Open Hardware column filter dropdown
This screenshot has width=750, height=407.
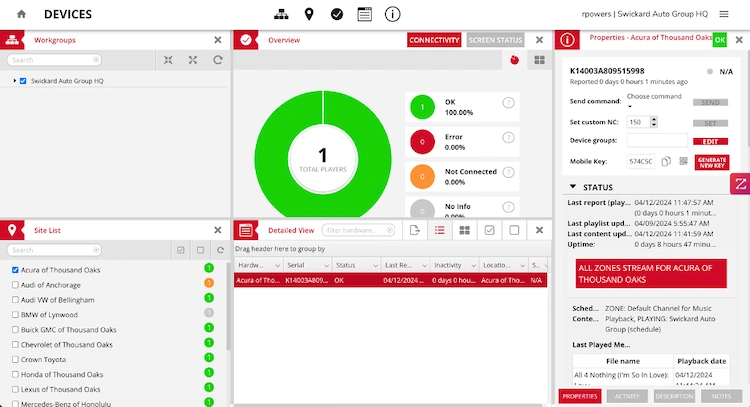click(x=277, y=265)
